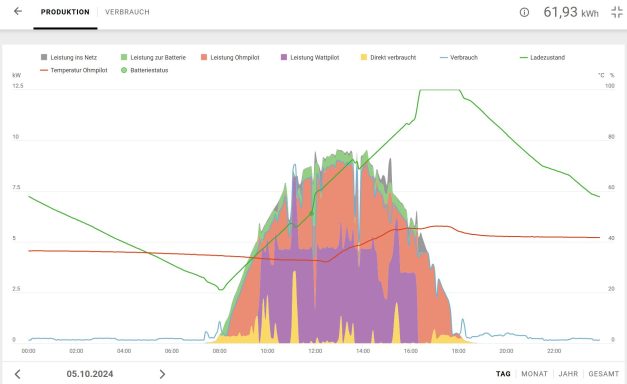Switch to the Verbrauch tab
Viewport: 627px width, 384px height.
click(127, 12)
